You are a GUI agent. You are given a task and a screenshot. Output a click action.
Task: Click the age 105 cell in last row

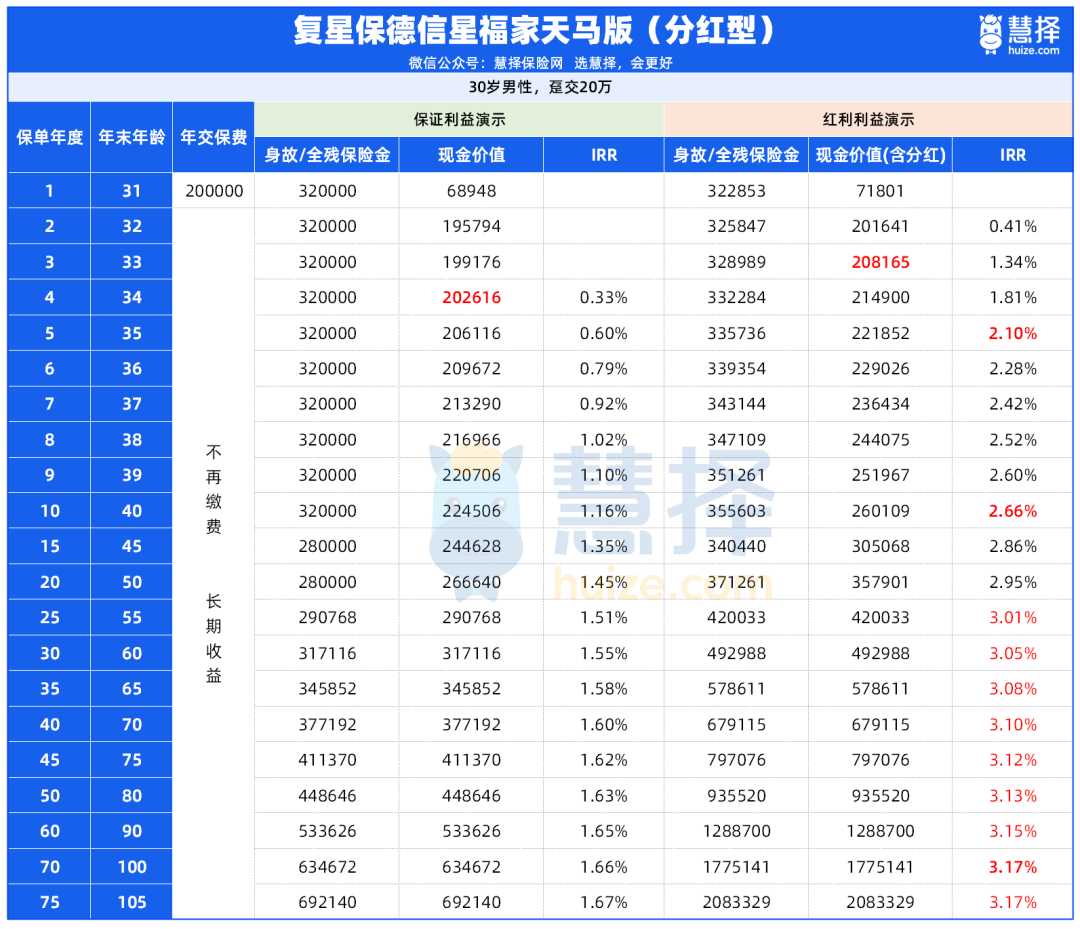(x=131, y=902)
